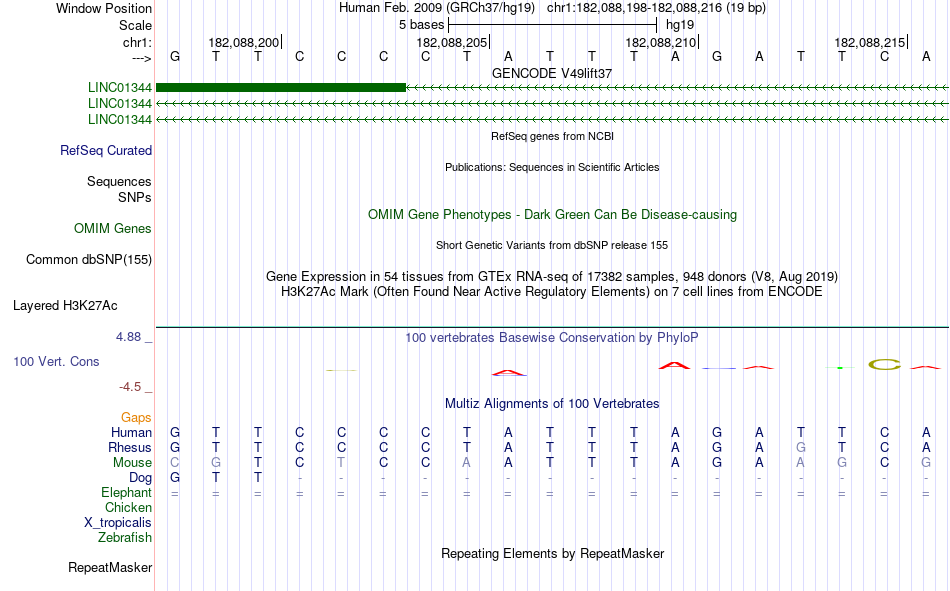The image size is (950, 591).
Task: Select the Elephant alignment row label
Action: [126, 493]
